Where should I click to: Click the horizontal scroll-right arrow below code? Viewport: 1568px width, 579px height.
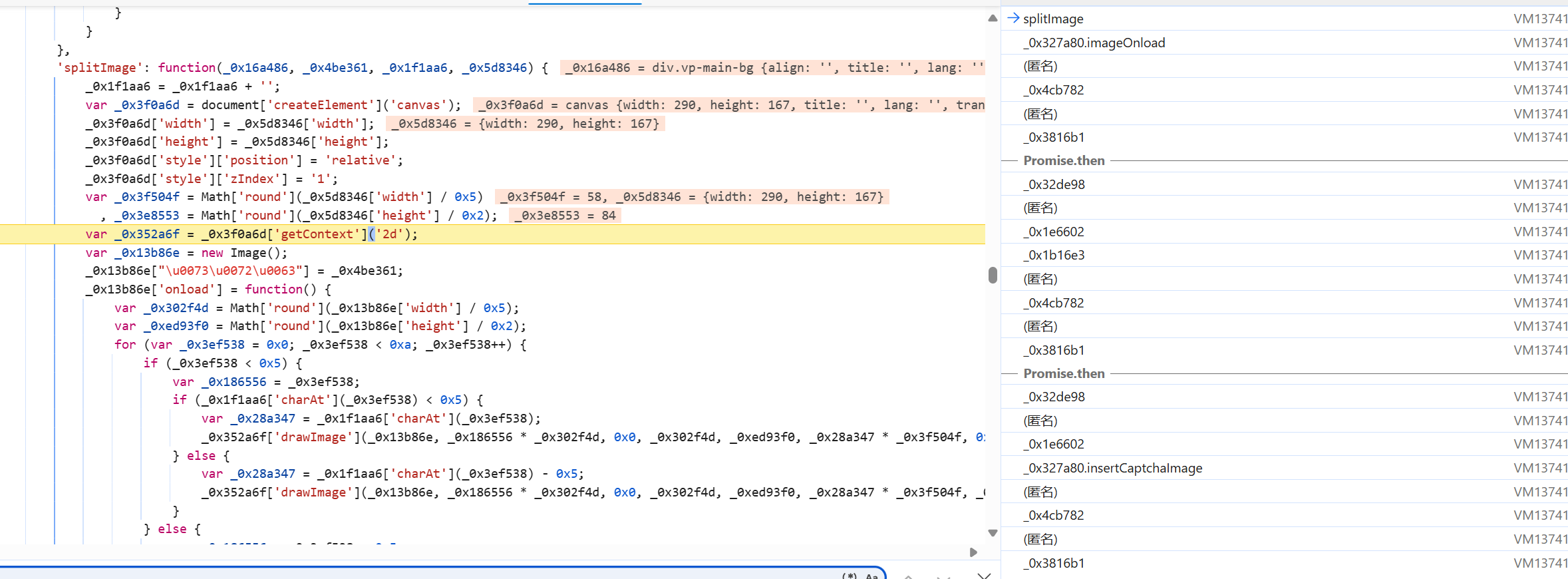tap(973, 552)
